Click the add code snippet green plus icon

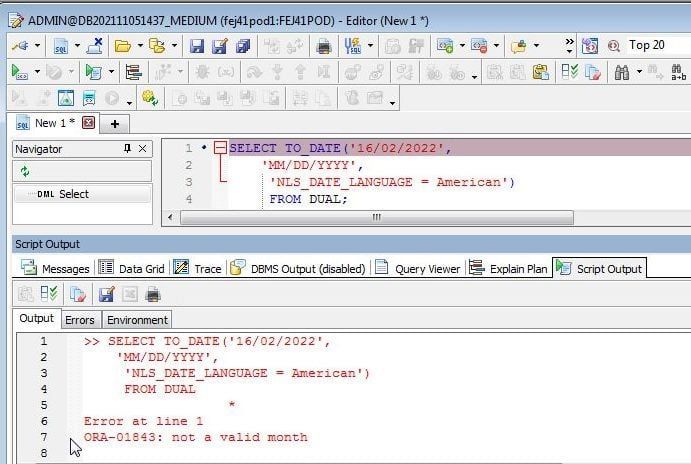[445, 45]
